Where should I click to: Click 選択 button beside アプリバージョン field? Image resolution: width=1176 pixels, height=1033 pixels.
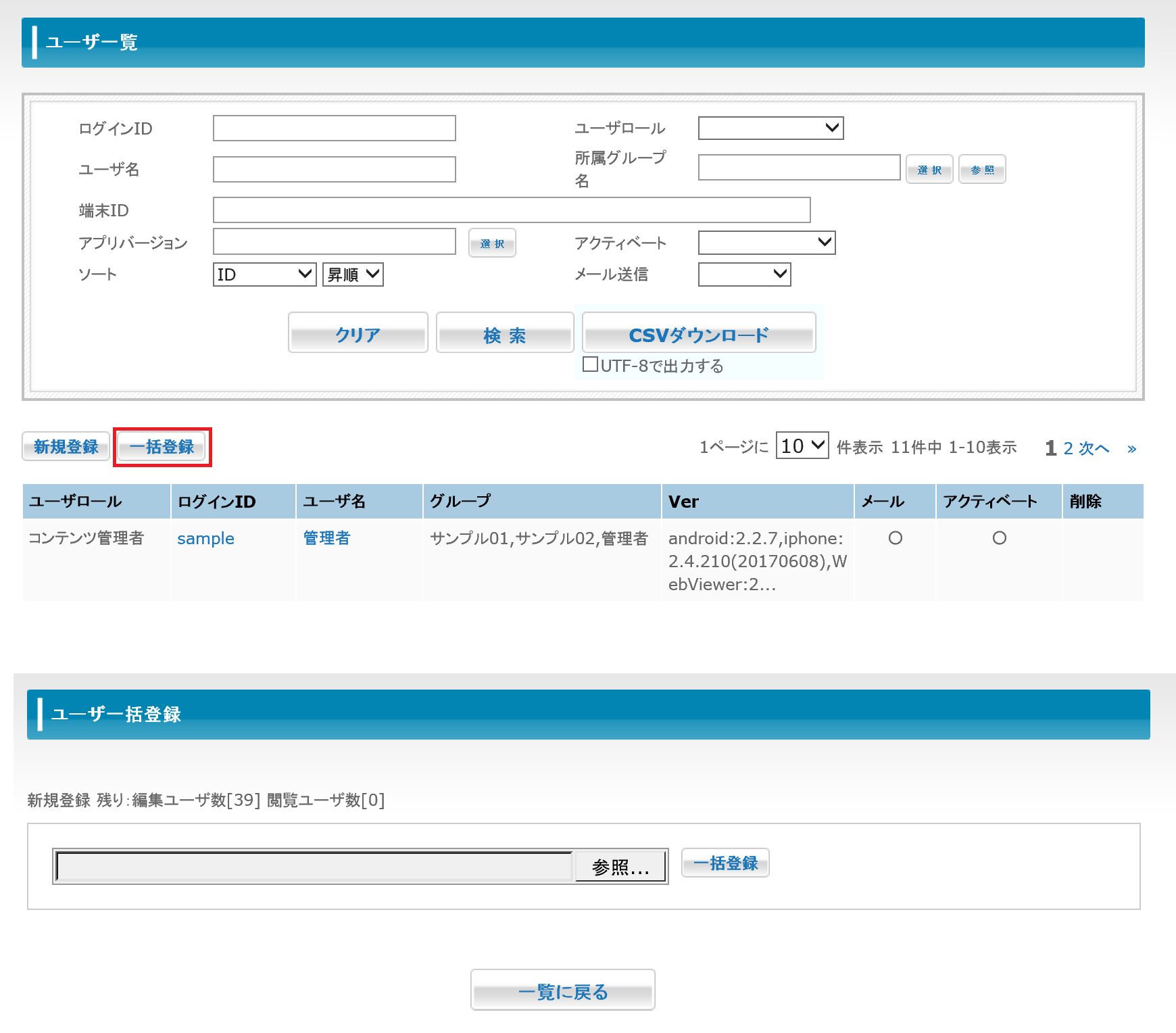(492, 243)
